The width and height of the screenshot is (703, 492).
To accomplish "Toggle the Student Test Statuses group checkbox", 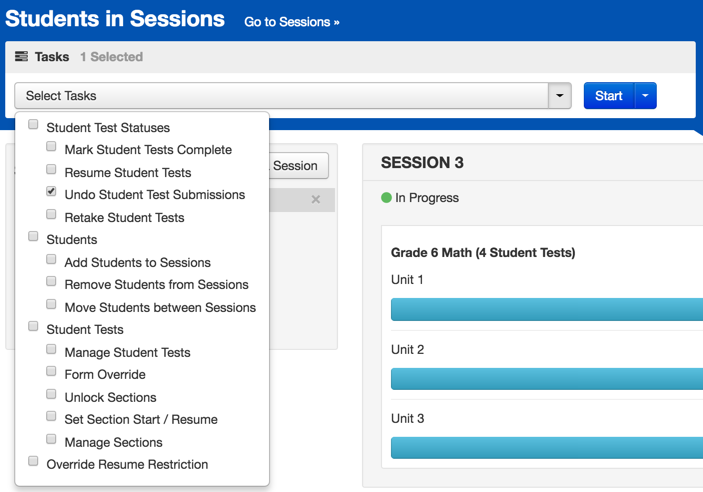I will (33, 125).
